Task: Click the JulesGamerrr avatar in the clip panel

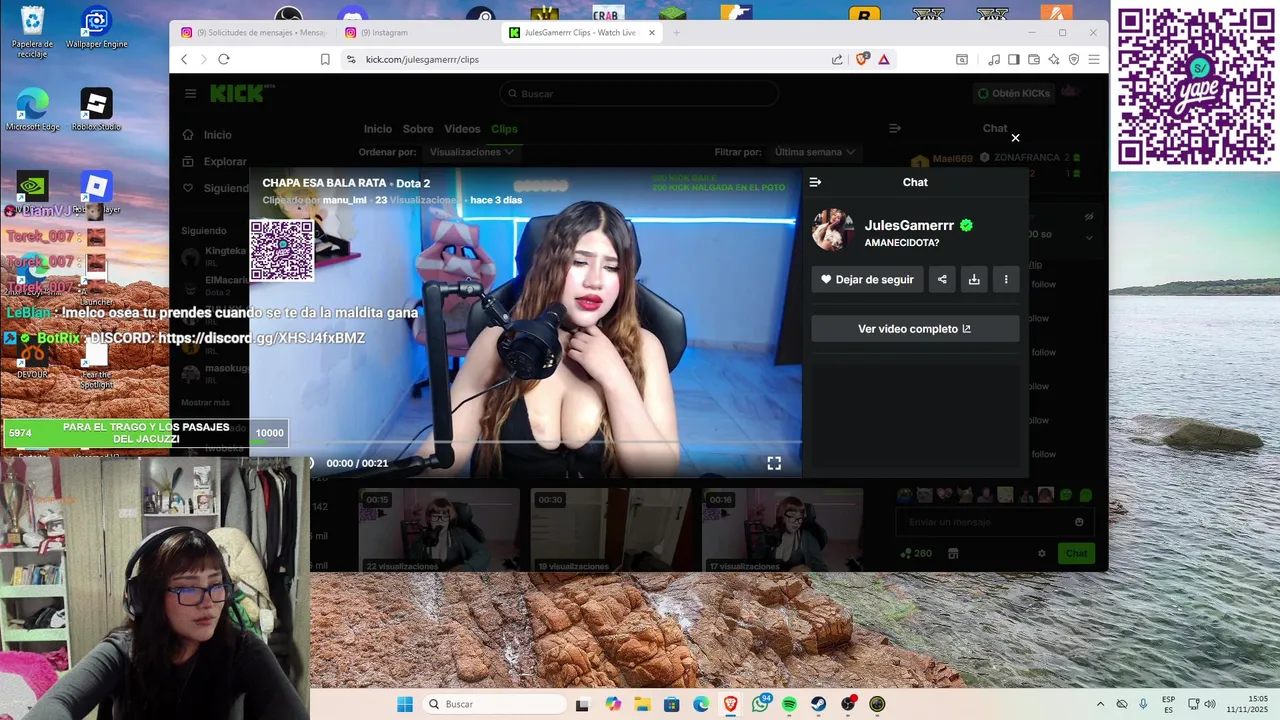Action: pyautogui.click(x=832, y=230)
